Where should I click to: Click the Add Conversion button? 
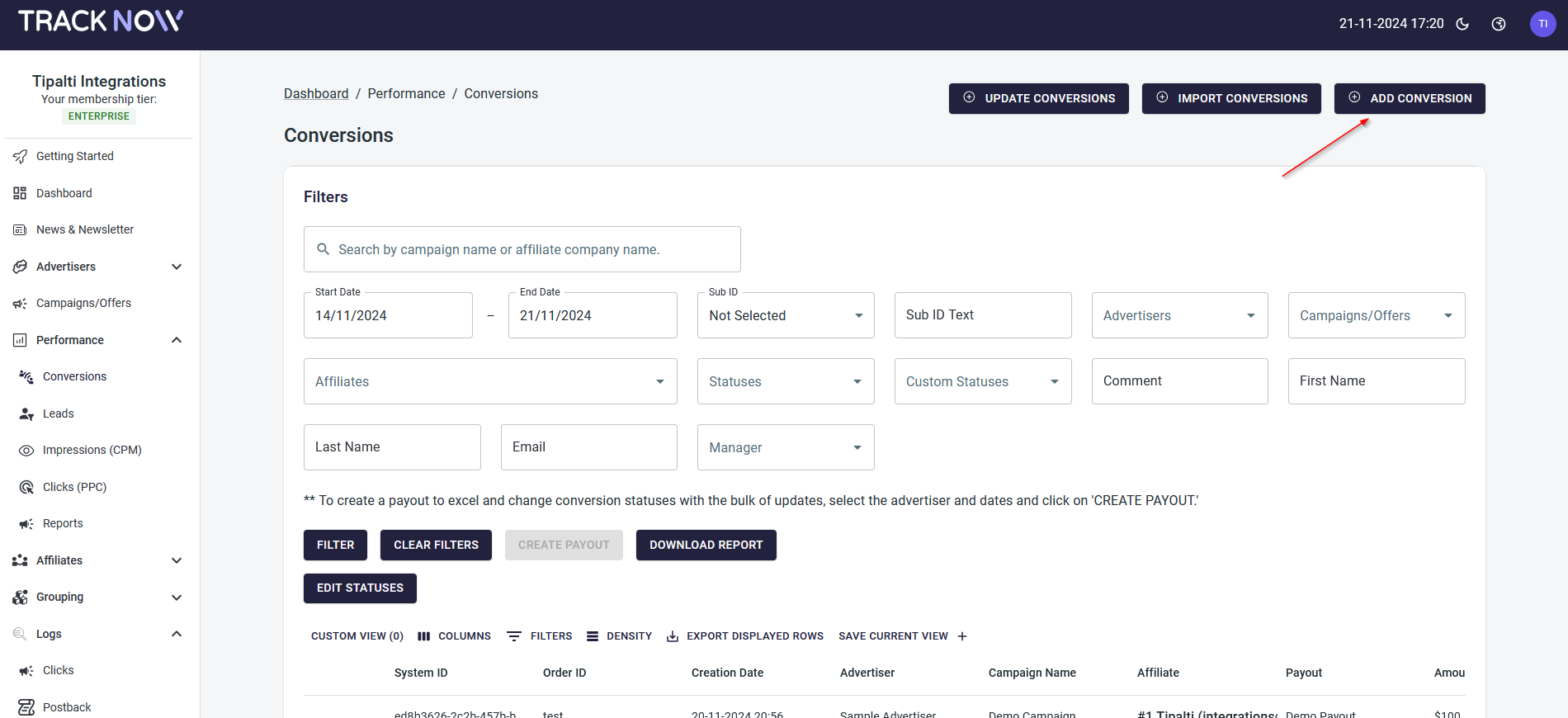click(x=1409, y=98)
